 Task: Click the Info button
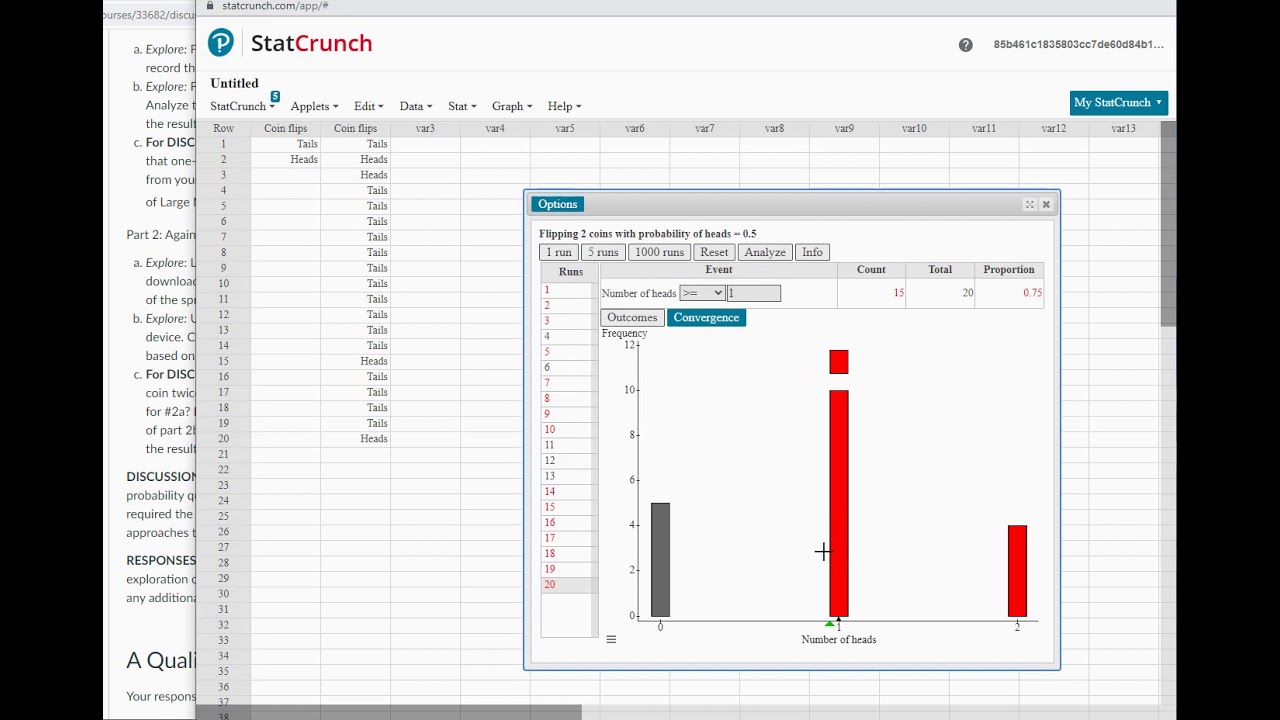(812, 252)
